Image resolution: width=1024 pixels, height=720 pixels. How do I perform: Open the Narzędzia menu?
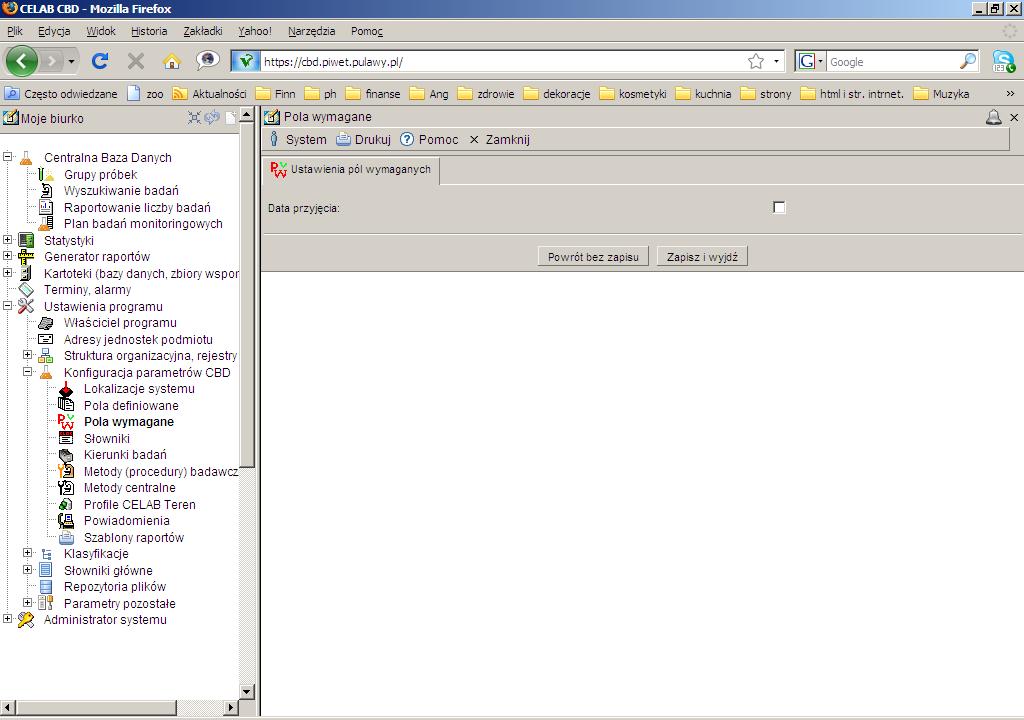312,31
